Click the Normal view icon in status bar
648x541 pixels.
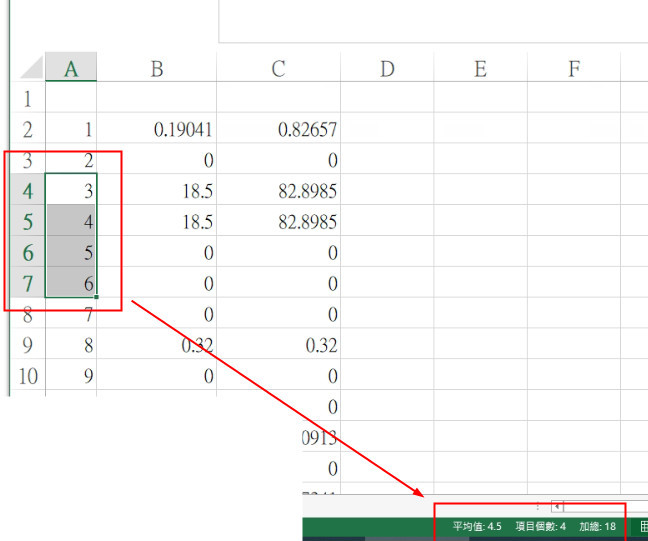(643, 527)
